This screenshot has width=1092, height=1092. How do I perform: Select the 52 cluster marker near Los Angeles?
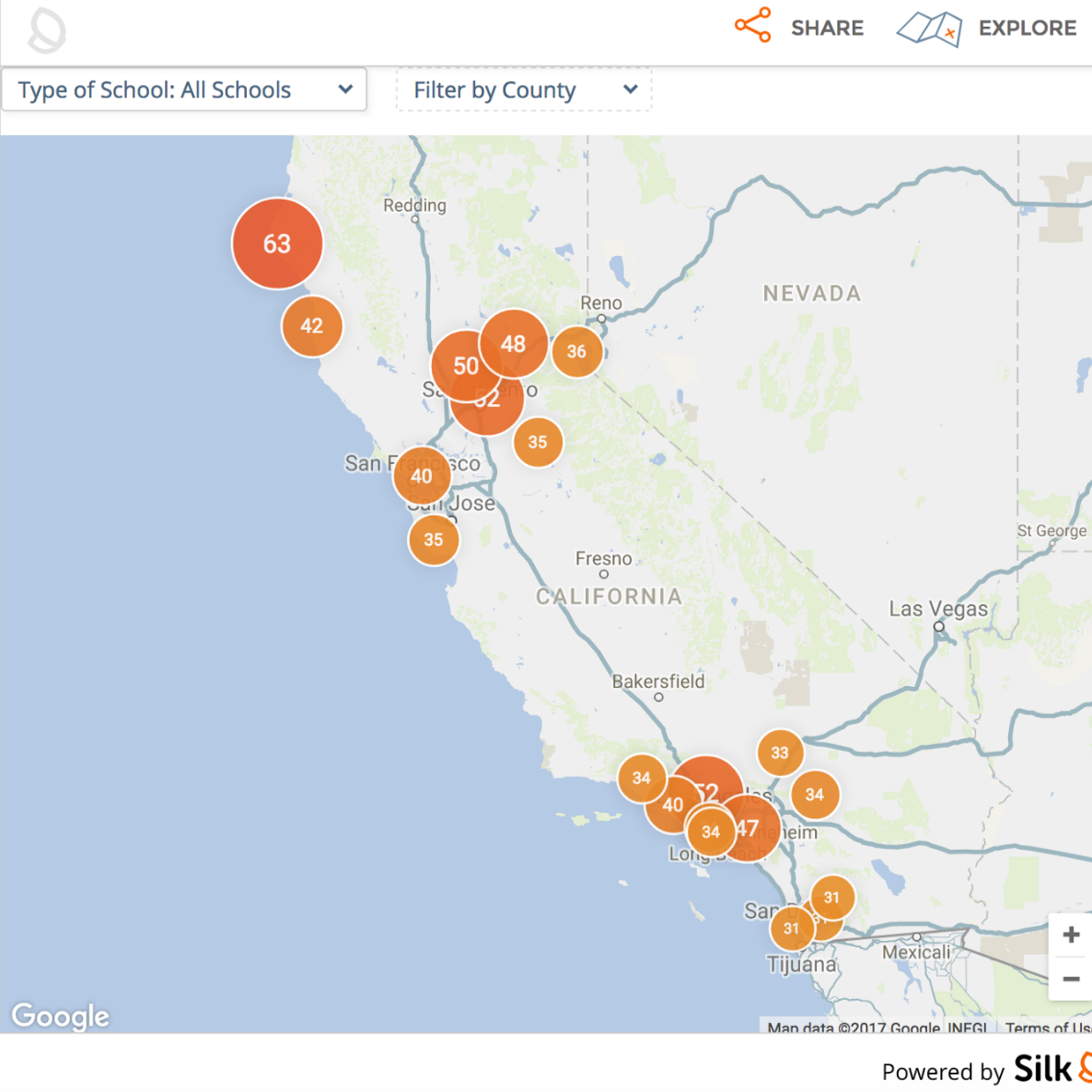point(707,789)
